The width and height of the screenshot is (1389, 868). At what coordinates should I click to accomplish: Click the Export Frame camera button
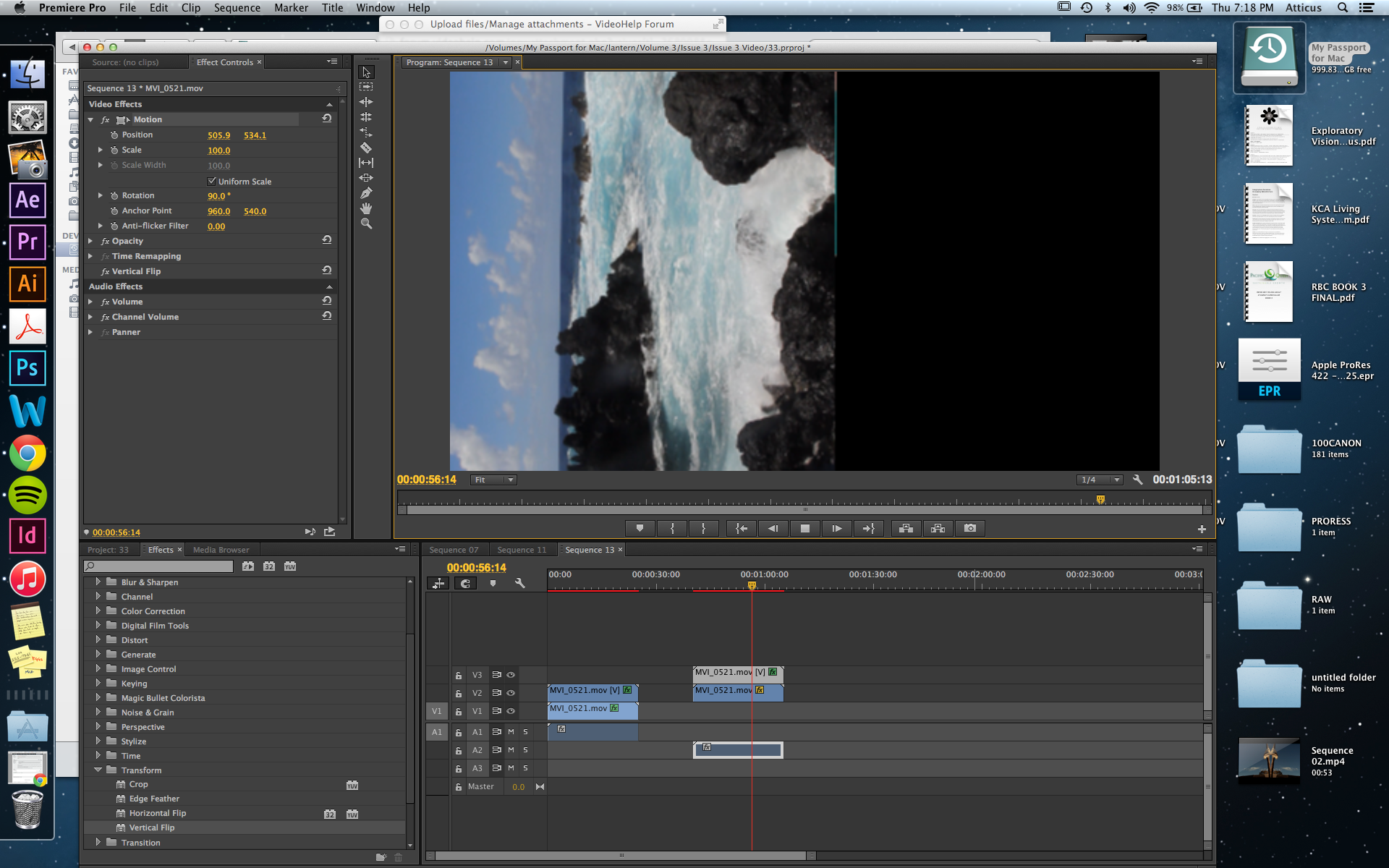click(970, 529)
